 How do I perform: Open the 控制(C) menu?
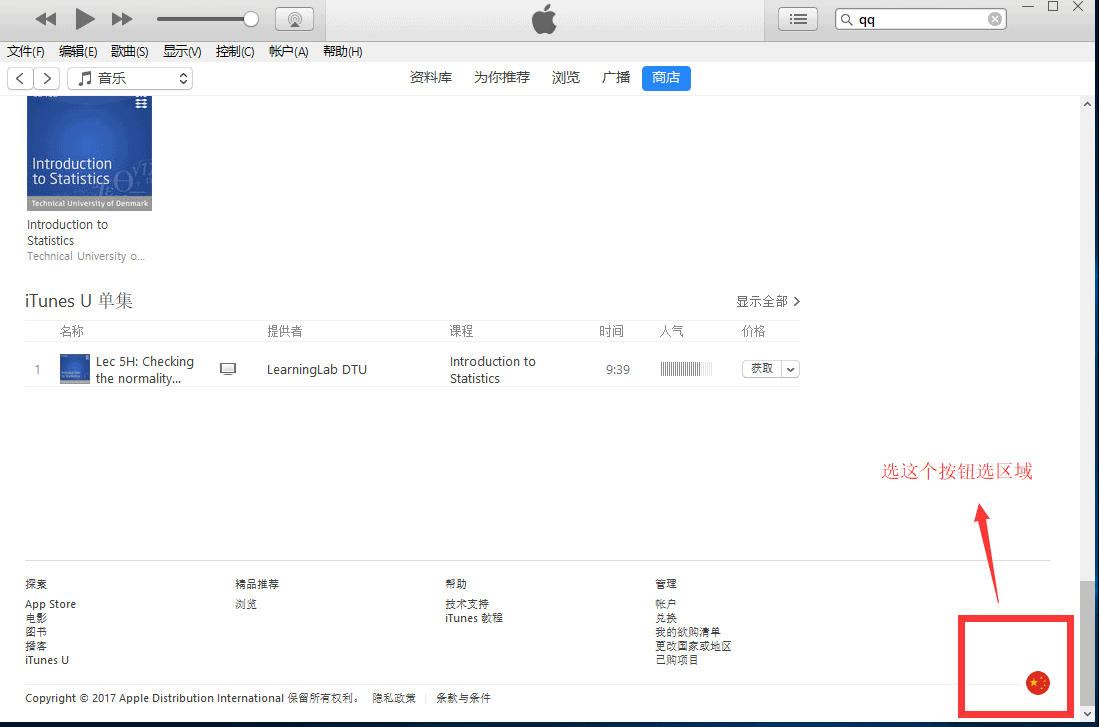[235, 51]
